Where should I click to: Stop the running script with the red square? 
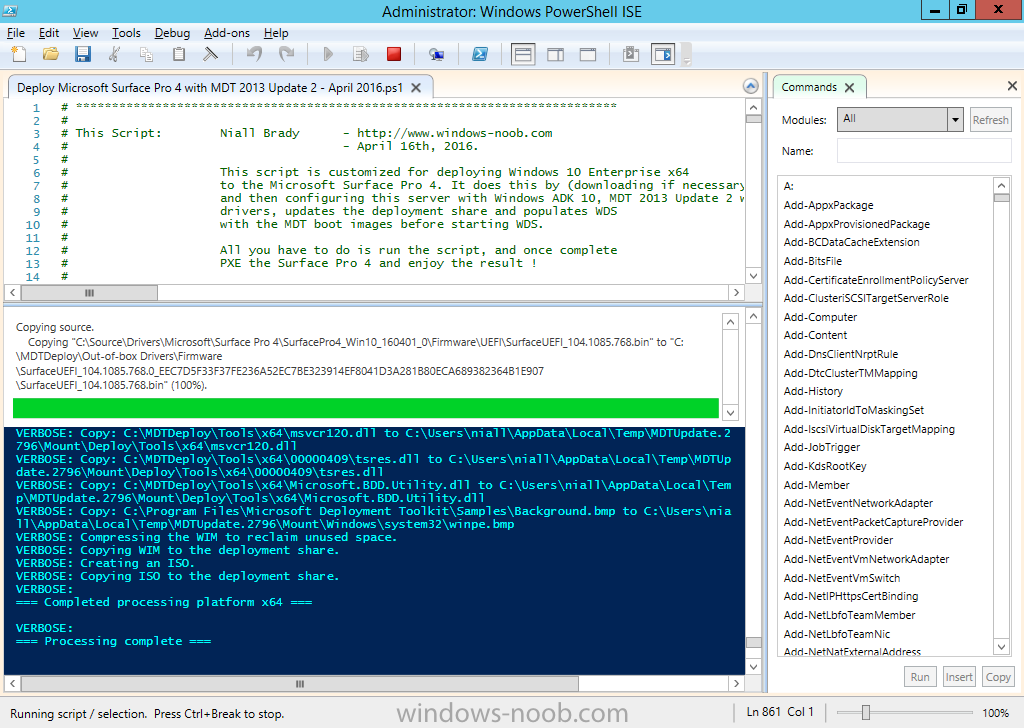pos(394,54)
